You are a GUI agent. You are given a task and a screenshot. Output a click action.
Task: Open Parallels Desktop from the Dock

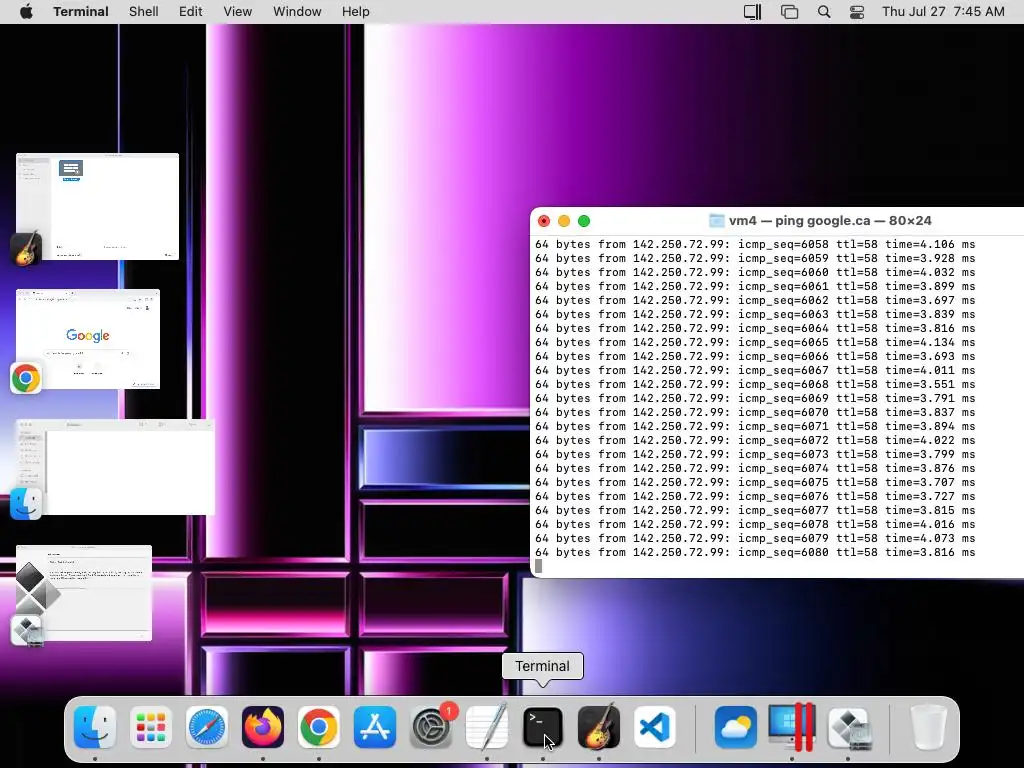click(x=792, y=727)
